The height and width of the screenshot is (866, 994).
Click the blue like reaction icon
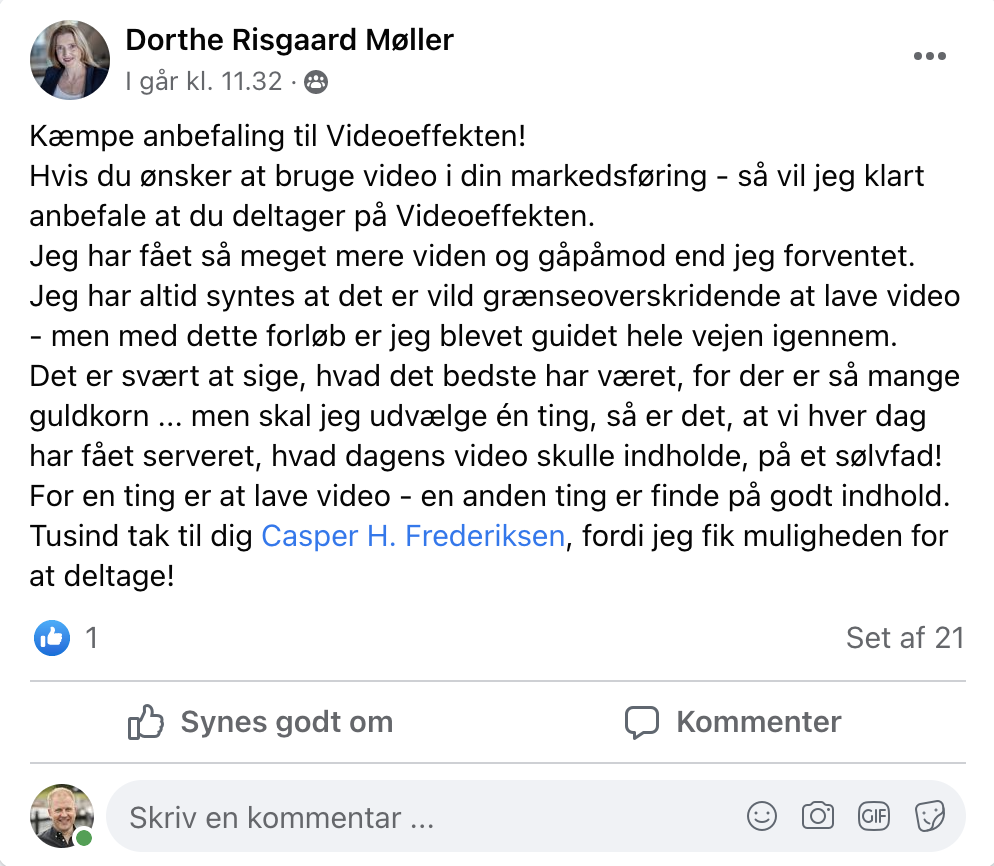[52, 637]
